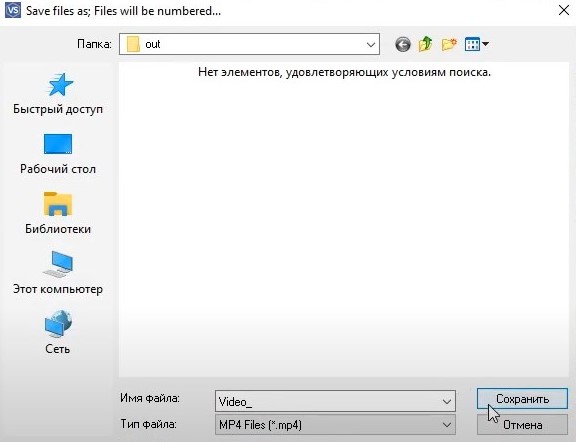Image resolution: width=576 pixels, height=442 pixels.
Task: Open the View menu icon dropdown
Action: pyautogui.click(x=476, y=44)
